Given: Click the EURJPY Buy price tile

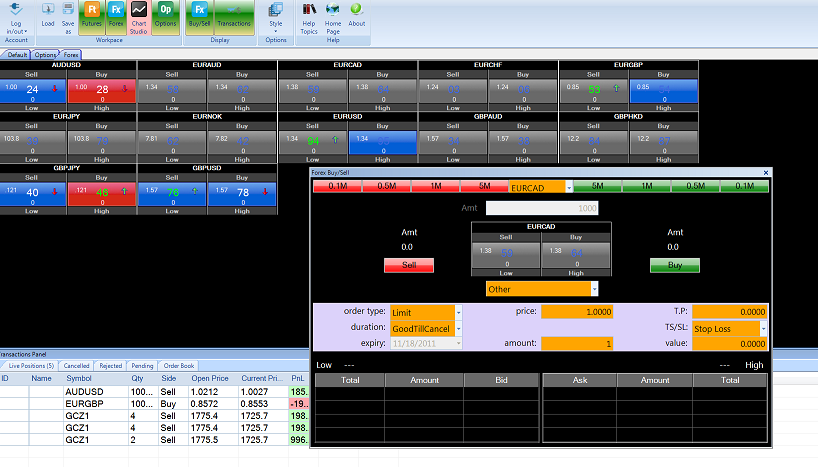Looking at the screenshot, I should [x=102, y=142].
